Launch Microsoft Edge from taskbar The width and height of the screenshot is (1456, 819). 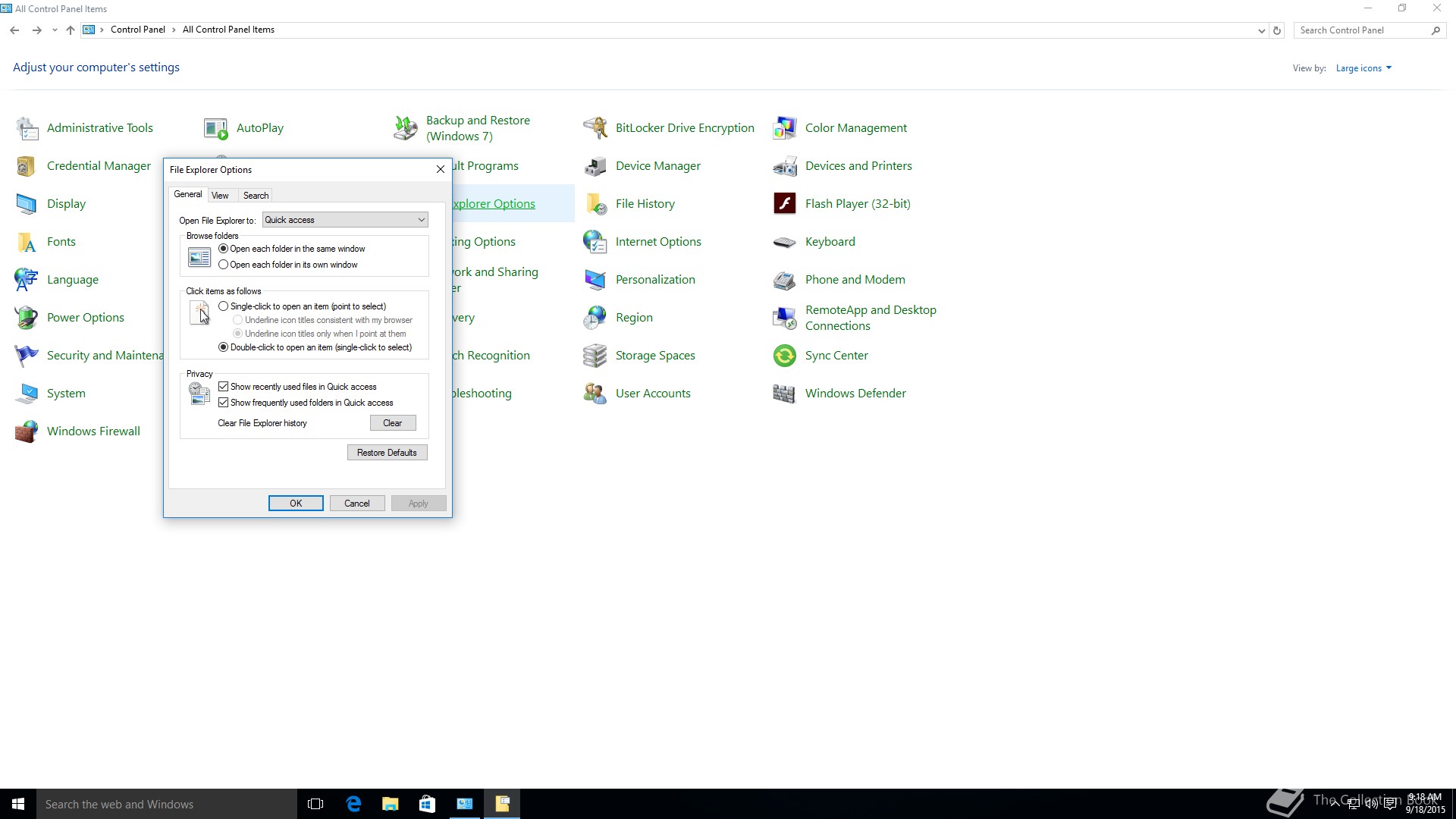tap(353, 804)
